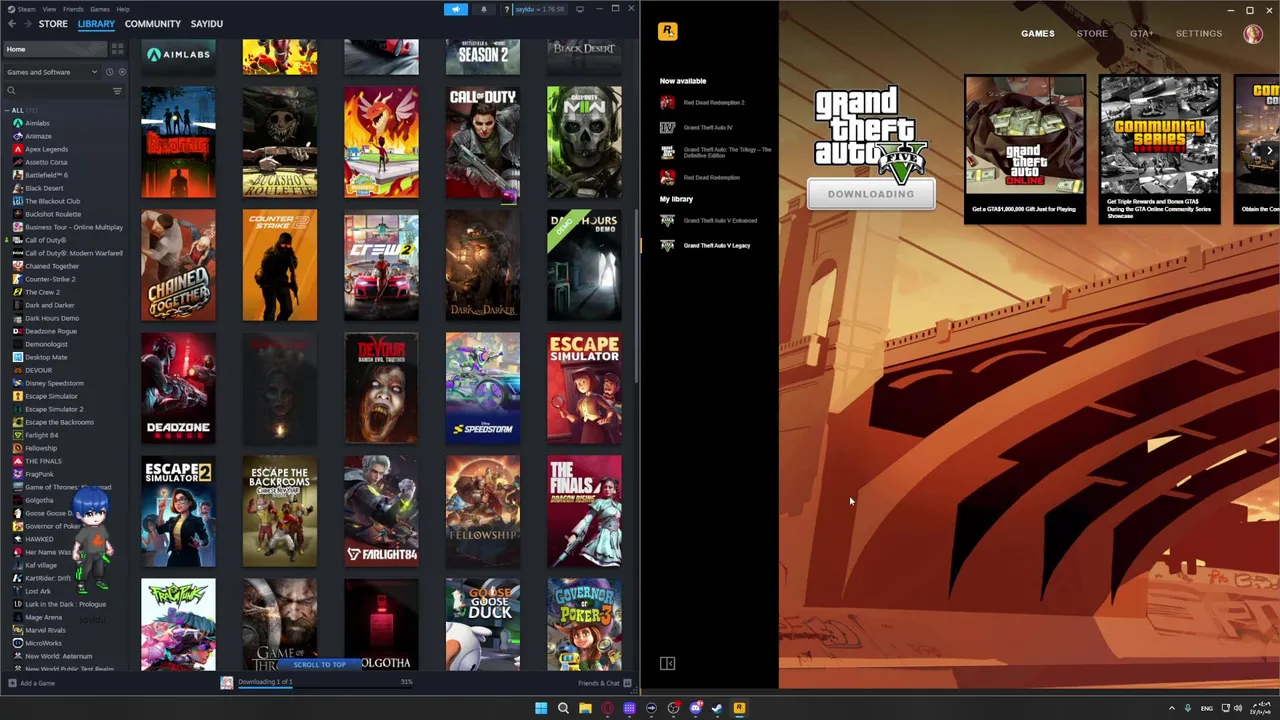
Task: Click the Steam help question mark icon
Action: pyautogui.click(x=507, y=9)
